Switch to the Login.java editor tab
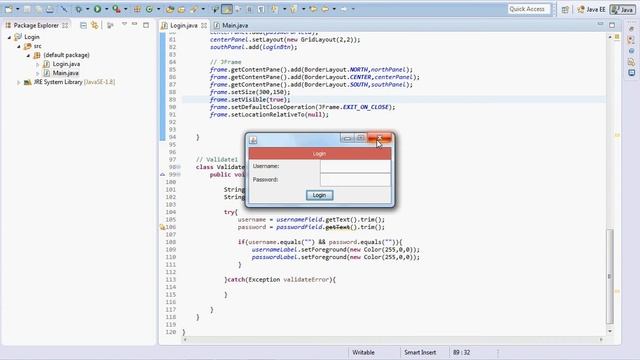The height and width of the screenshot is (360, 640). [x=184, y=25]
